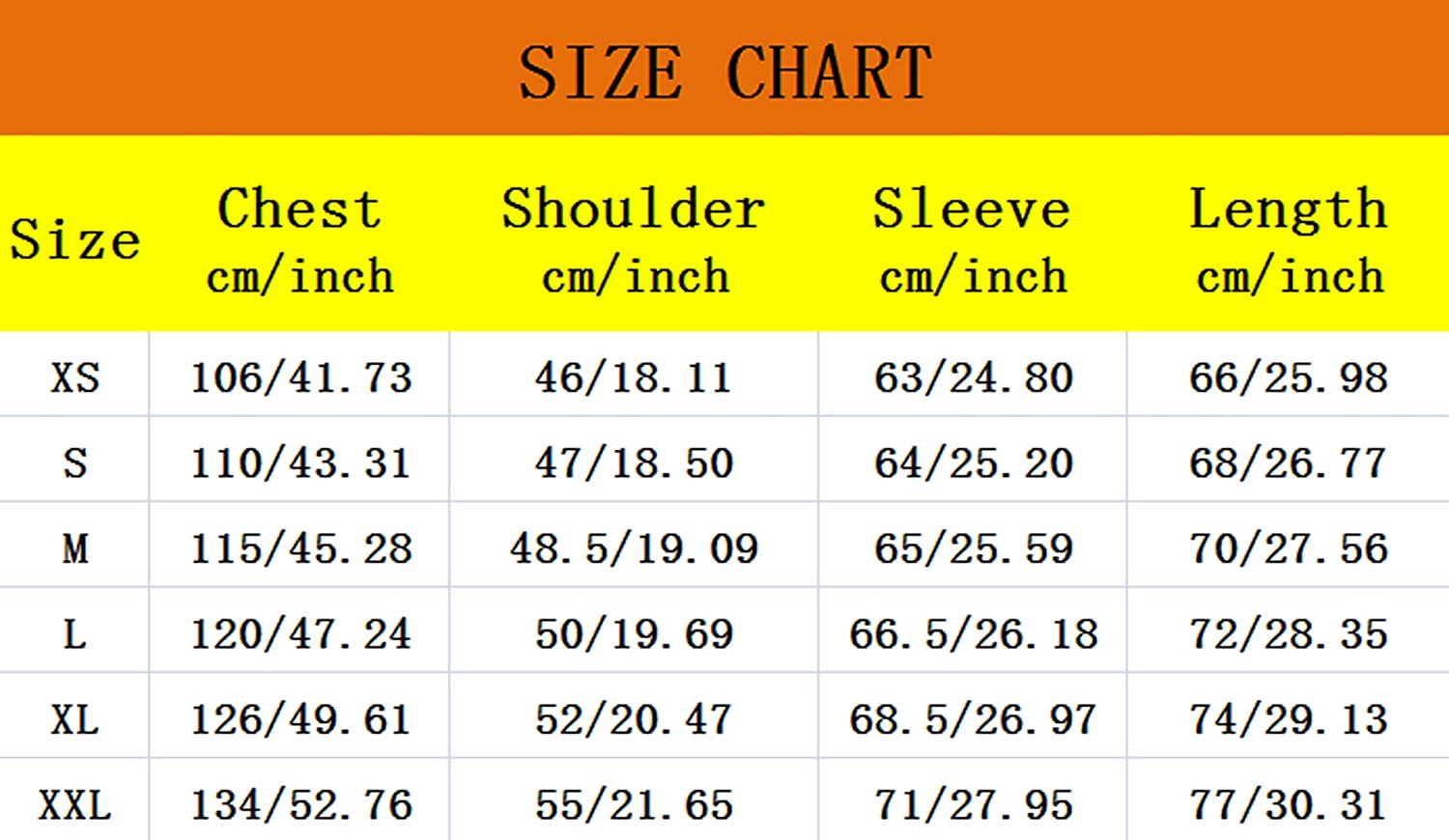Image resolution: width=1449 pixels, height=840 pixels.
Task: Select the S size row label
Action: click(x=74, y=462)
